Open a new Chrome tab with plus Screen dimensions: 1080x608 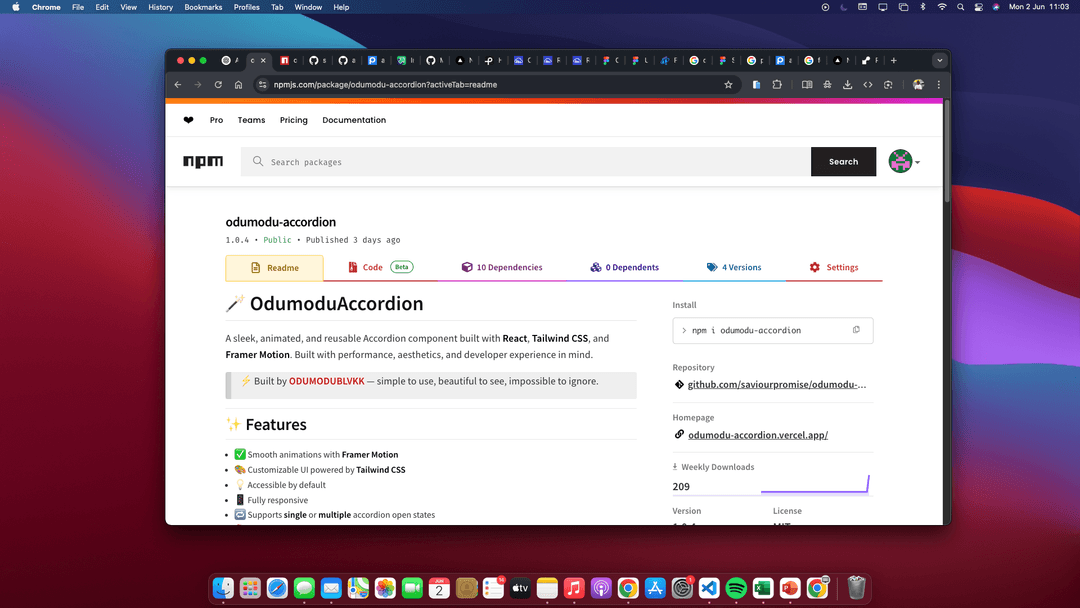[893, 61]
